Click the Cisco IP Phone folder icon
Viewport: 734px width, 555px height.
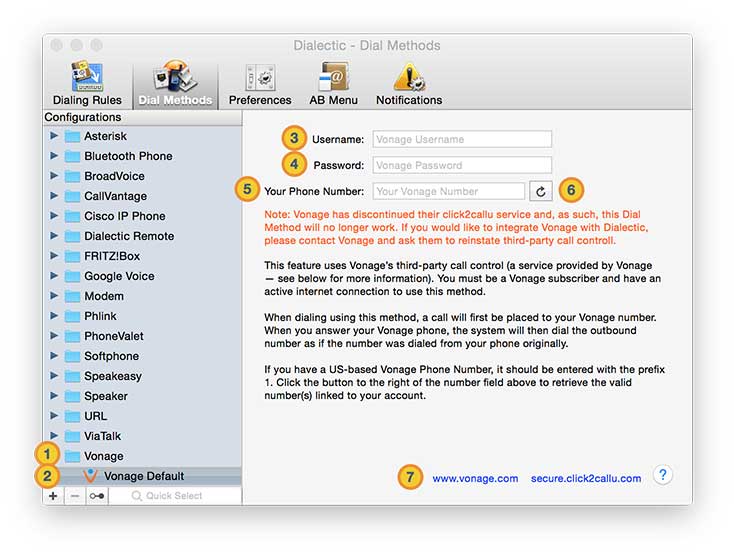pyautogui.click(x=72, y=216)
